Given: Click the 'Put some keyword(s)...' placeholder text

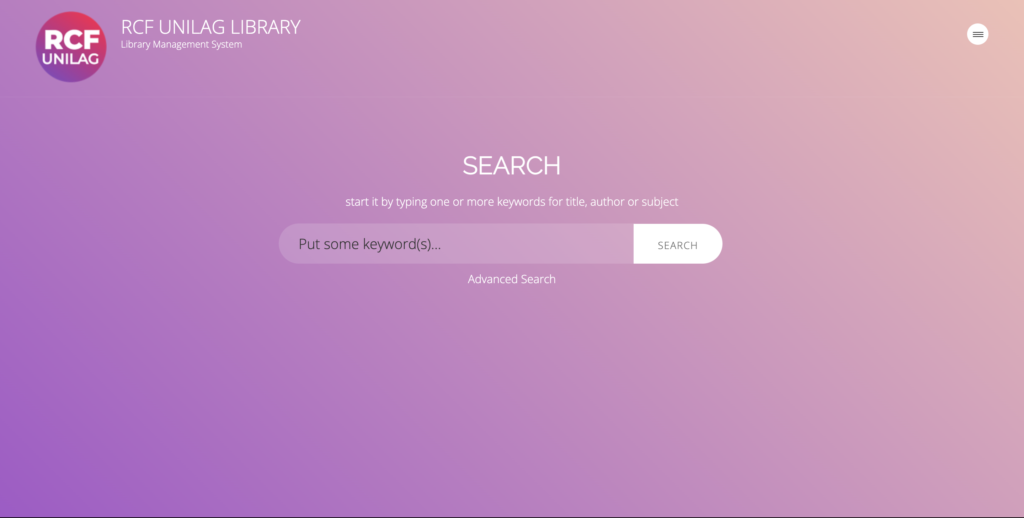Looking at the screenshot, I should 369,244.
